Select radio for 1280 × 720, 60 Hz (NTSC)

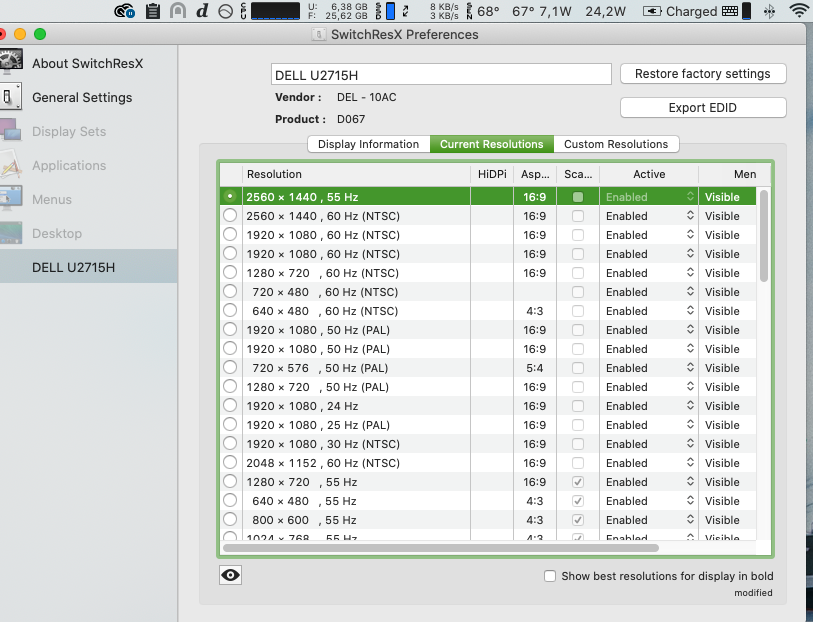tap(230, 273)
